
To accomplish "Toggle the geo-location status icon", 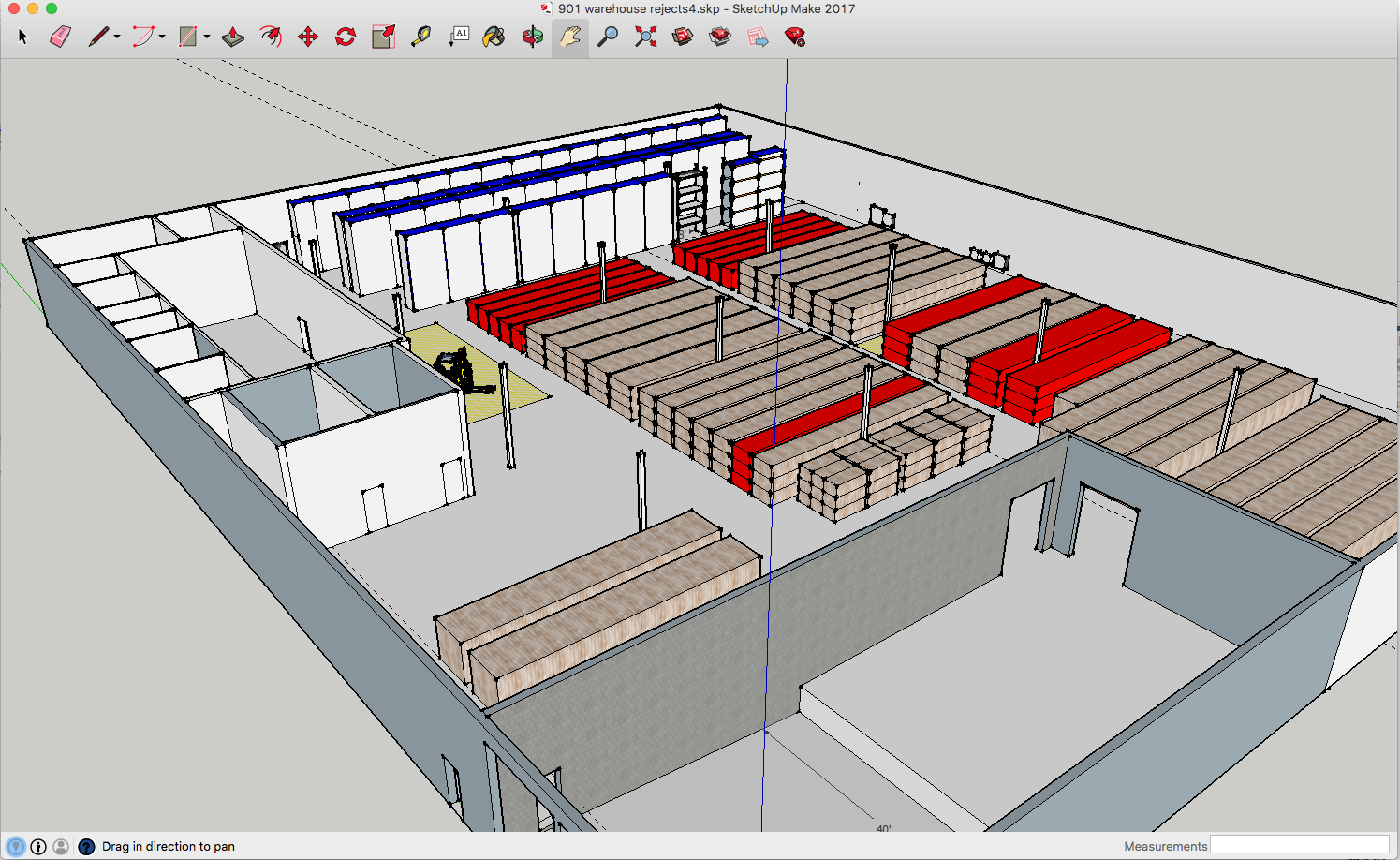I will tap(16, 846).
